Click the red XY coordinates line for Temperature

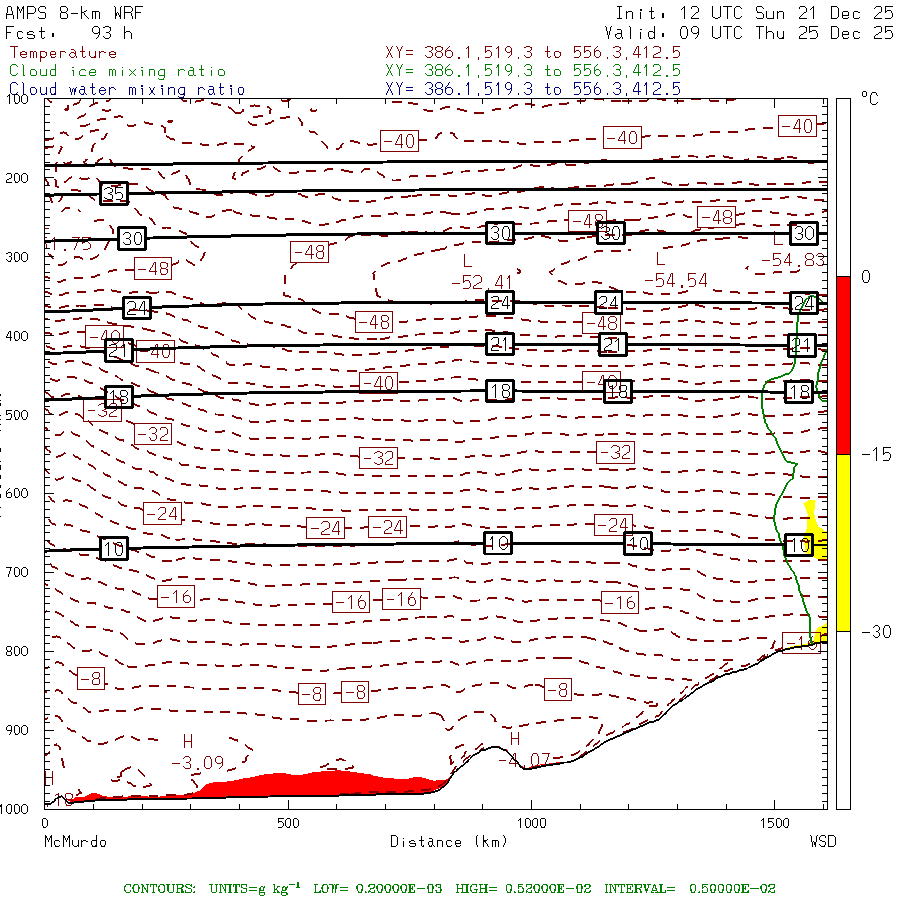(x=533, y=53)
